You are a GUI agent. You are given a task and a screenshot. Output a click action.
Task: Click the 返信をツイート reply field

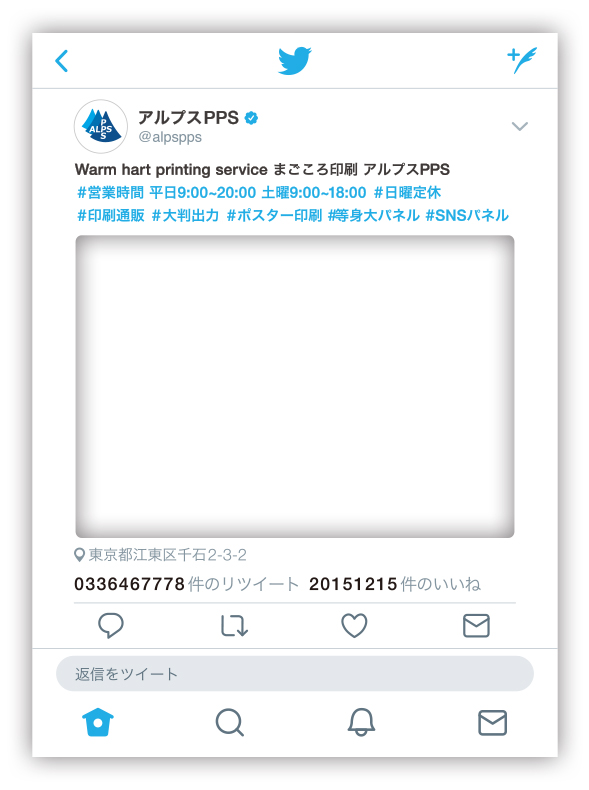point(295,674)
